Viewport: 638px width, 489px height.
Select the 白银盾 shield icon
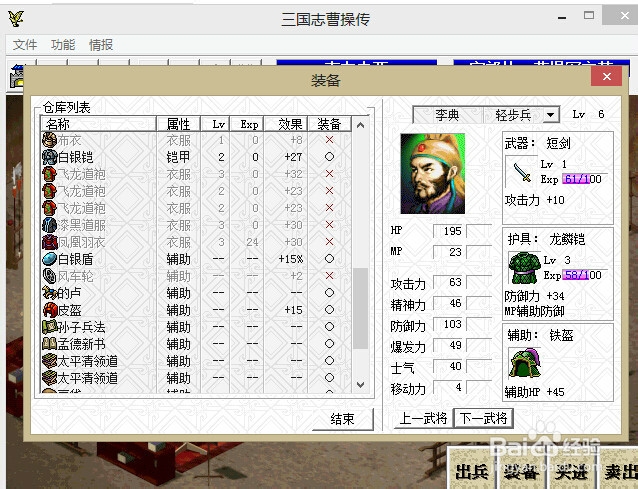50,259
